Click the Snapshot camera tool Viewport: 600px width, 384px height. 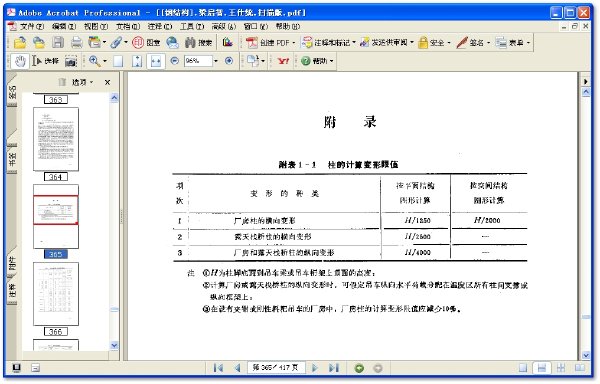71,61
